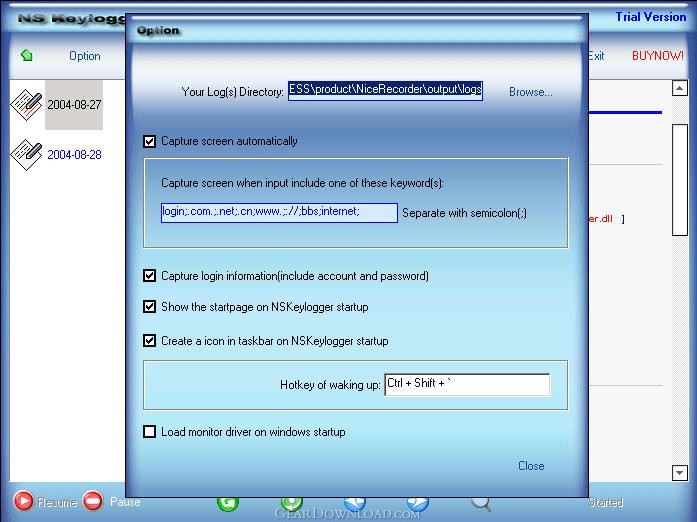Click the vertical scrollbar thumb
The width and height of the screenshot is (697, 522).
[680, 180]
